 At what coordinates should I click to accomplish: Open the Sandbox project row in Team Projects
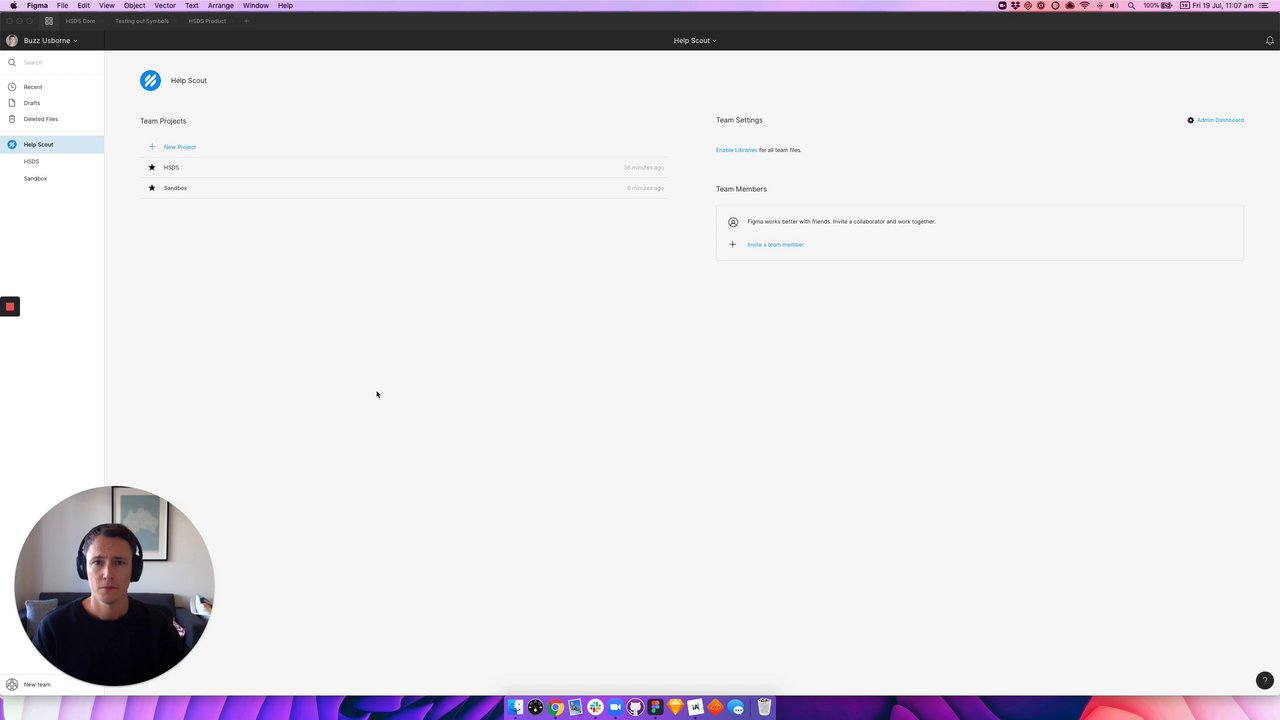404,188
